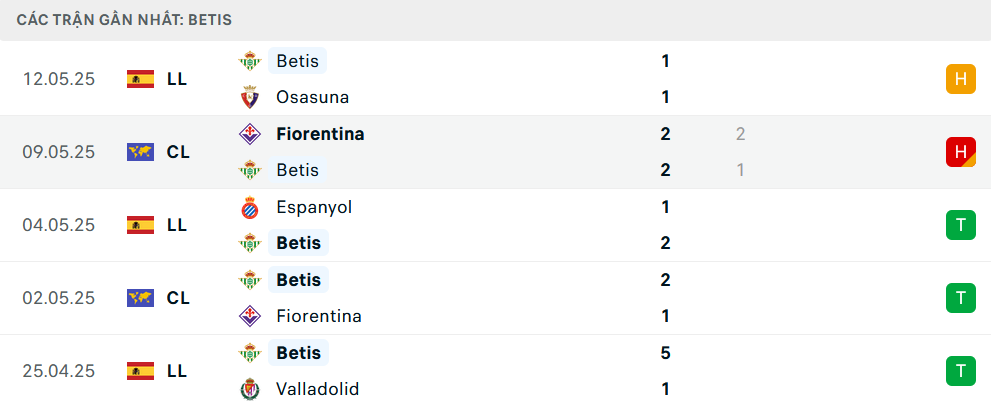
Task: Open the Valladolid team name link
Action: 317,389
